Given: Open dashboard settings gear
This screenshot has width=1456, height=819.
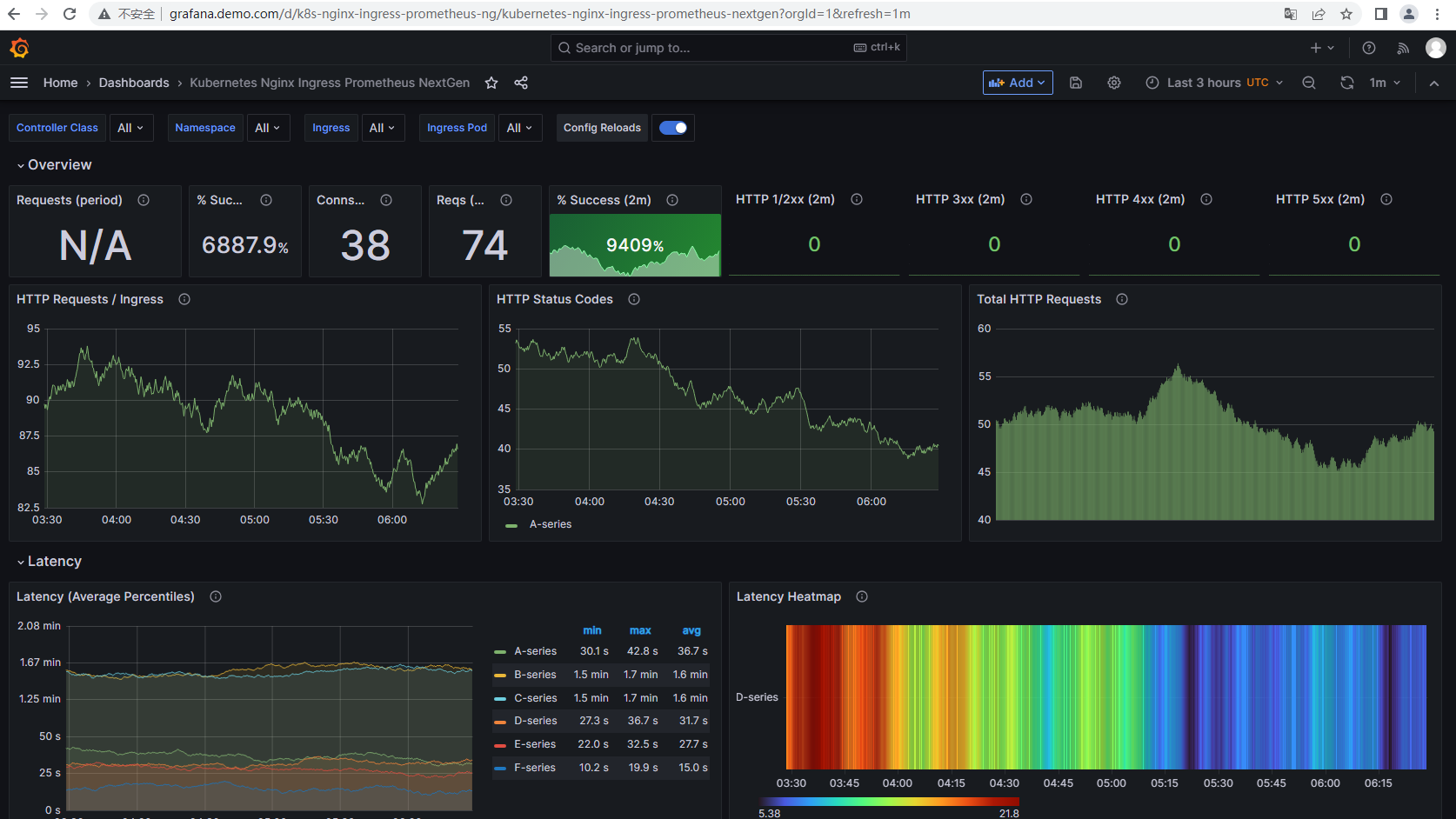Looking at the screenshot, I should [1114, 83].
